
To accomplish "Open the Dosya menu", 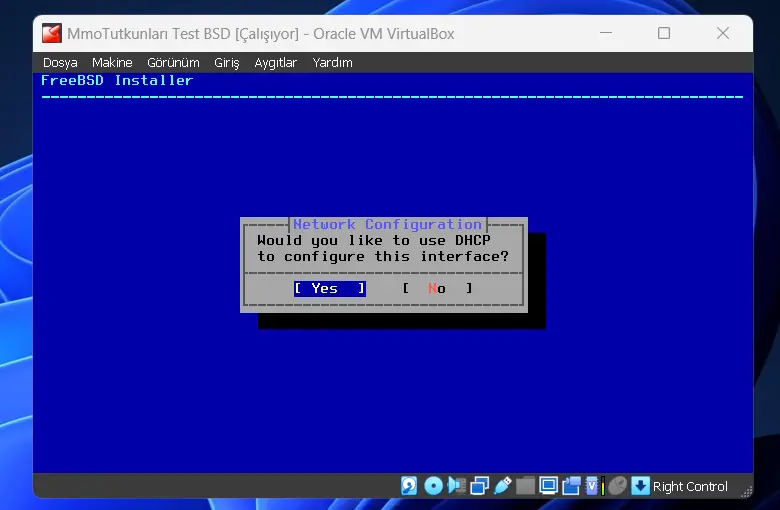I will tap(60, 63).
